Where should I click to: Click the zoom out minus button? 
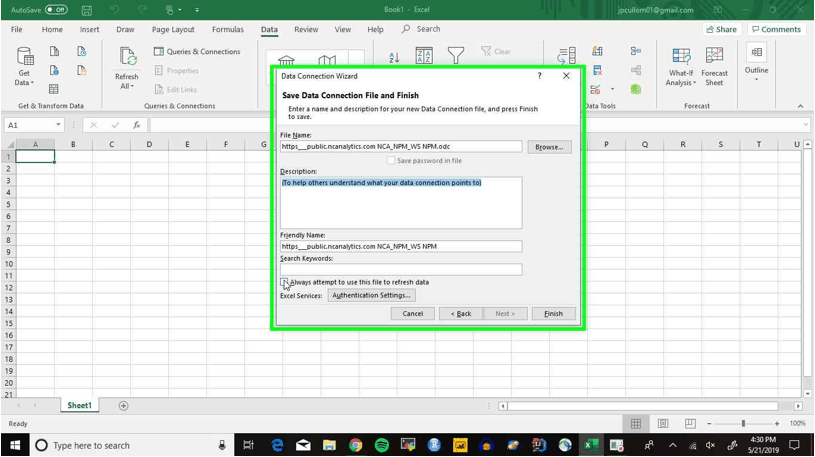(709, 424)
